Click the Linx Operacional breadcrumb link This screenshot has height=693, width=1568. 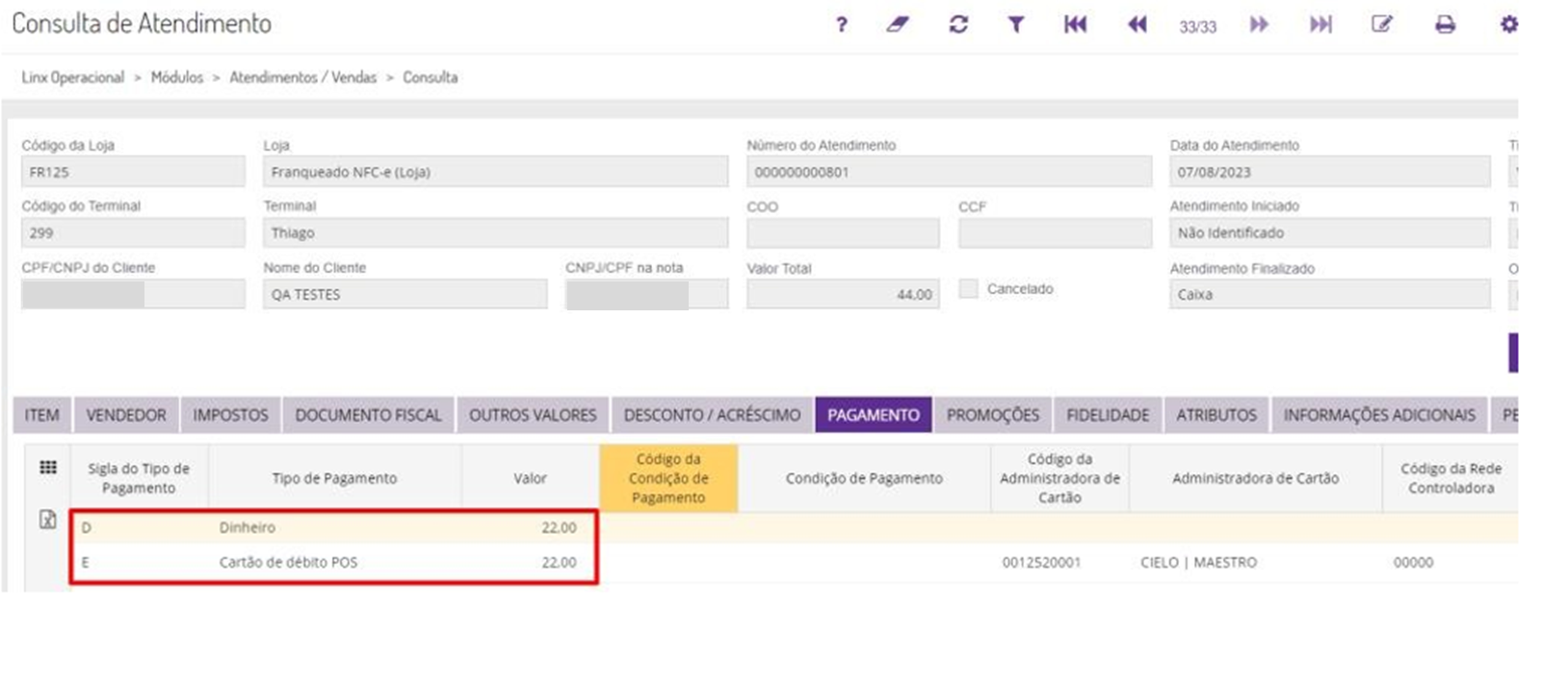[x=73, y=77]
